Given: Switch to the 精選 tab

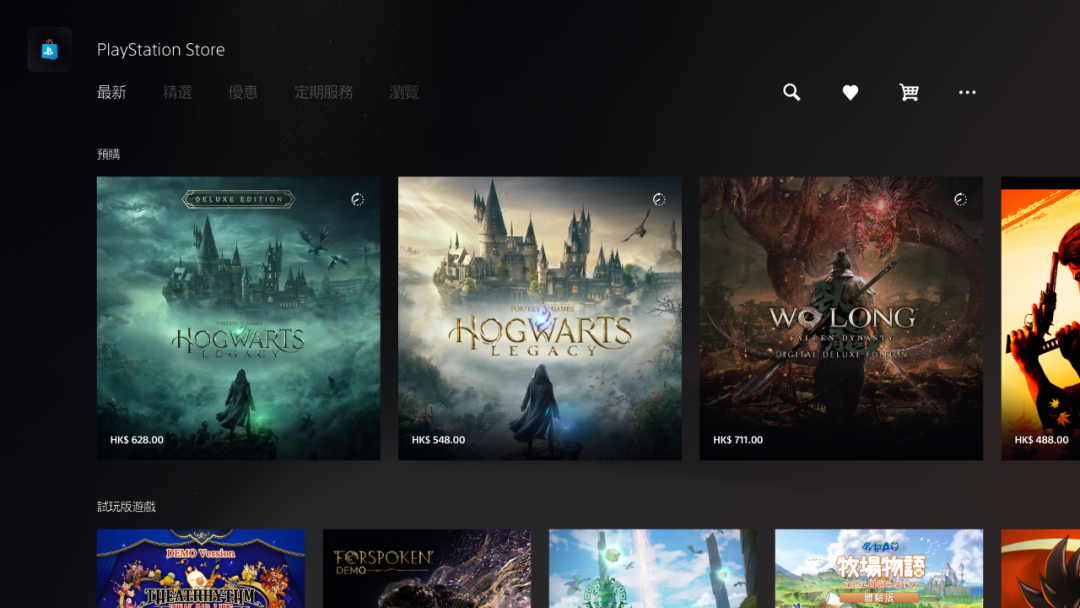Looking at the screenshot, I should coord(177,92).
